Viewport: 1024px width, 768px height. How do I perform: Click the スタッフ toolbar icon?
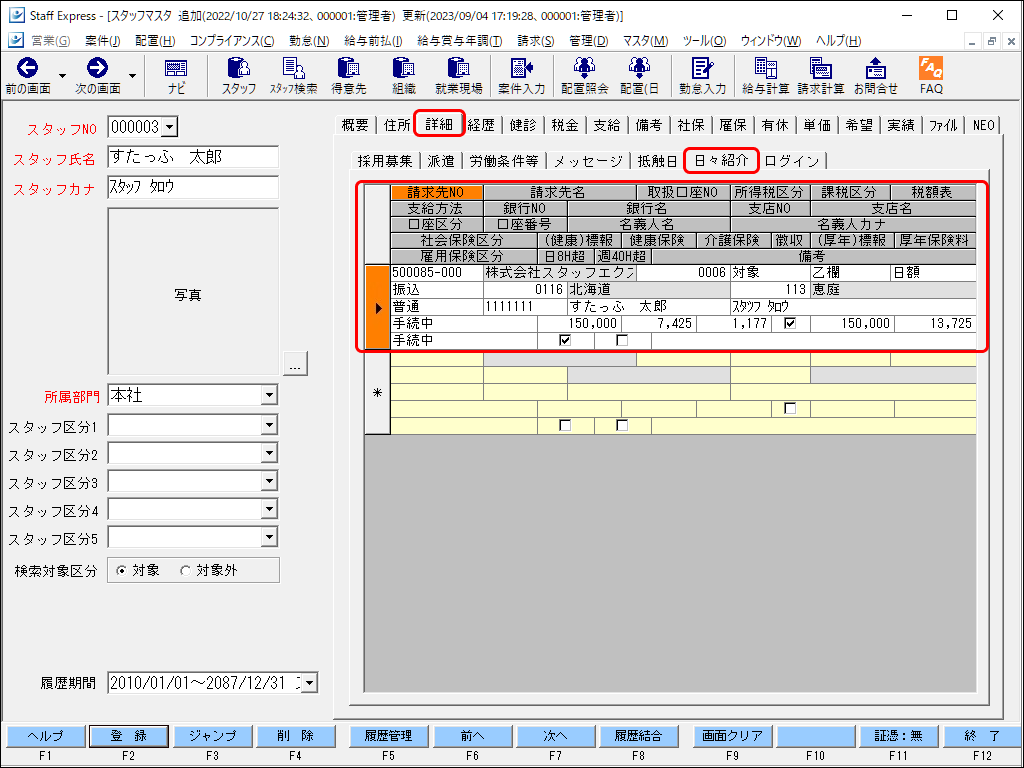point(239,75)
